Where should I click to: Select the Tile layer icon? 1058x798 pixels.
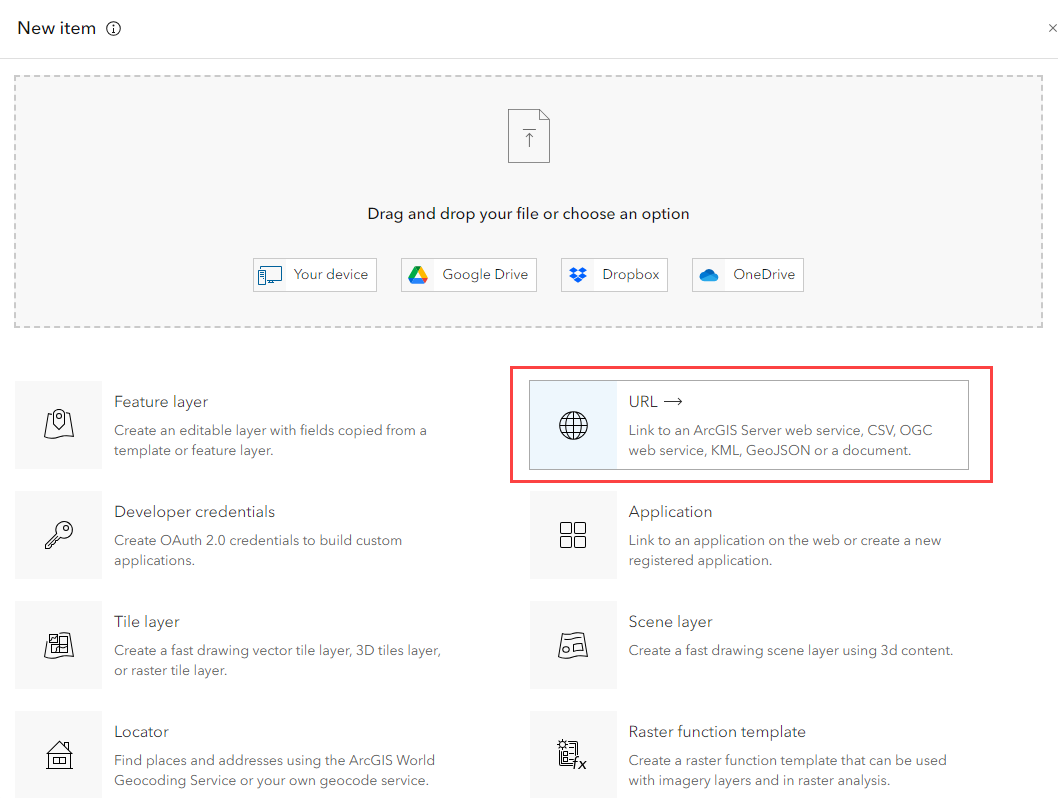tap(59, 645)
